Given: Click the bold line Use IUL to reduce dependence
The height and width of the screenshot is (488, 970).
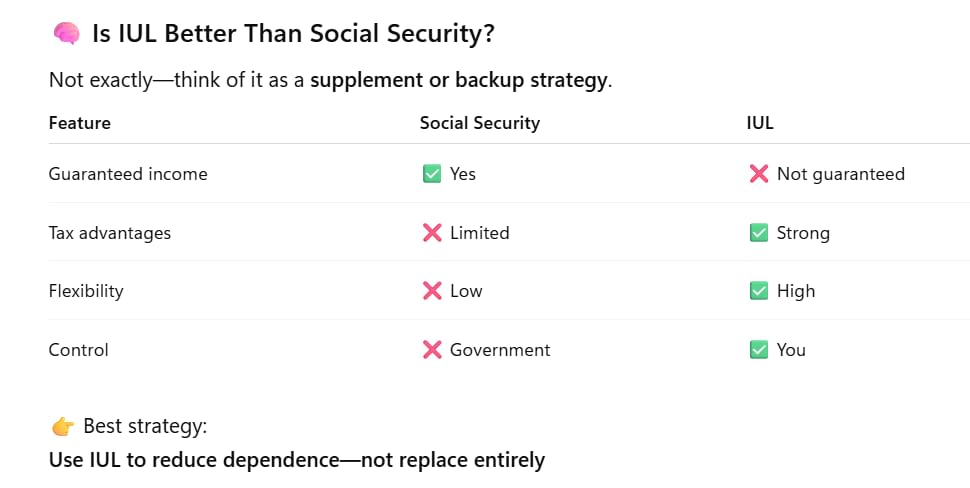Looking at the screenshot, I should click(296, 460).
